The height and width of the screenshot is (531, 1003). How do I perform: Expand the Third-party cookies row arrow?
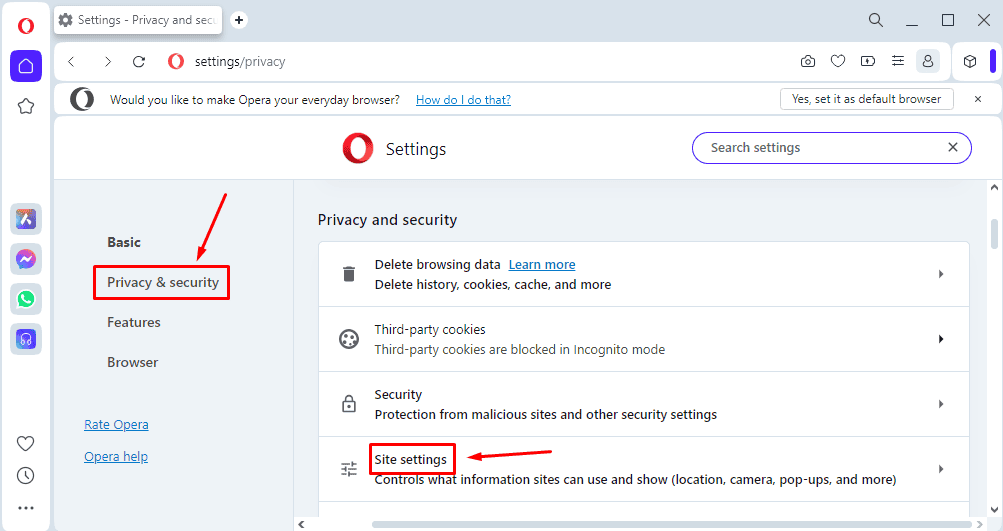pos(941,339)
